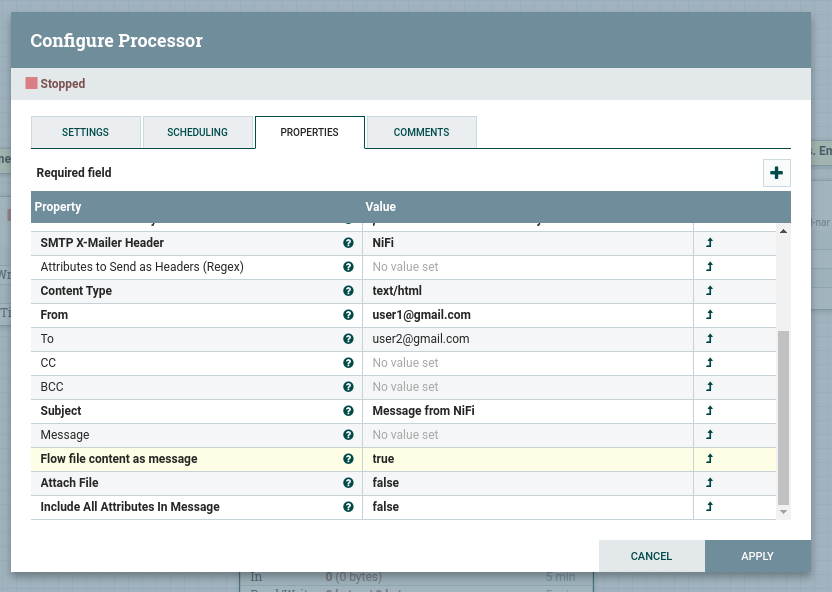The width and height of the screenshot is (832, 592).
Task: View help for SMTP X-Mailer Header property
Action: tap(348, 243)
